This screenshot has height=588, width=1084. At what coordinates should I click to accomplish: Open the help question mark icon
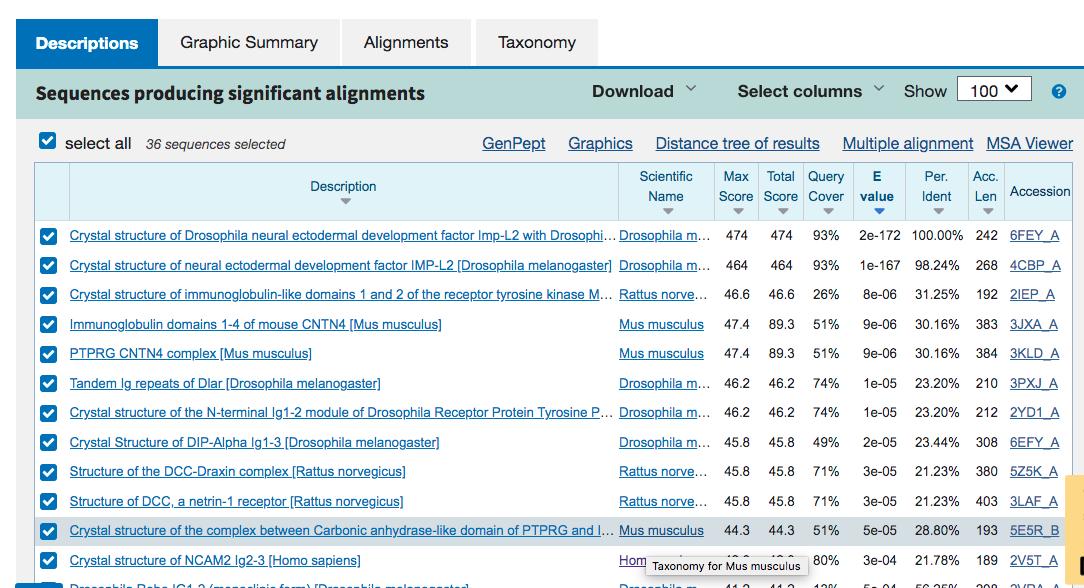[x=1058, y=91]
